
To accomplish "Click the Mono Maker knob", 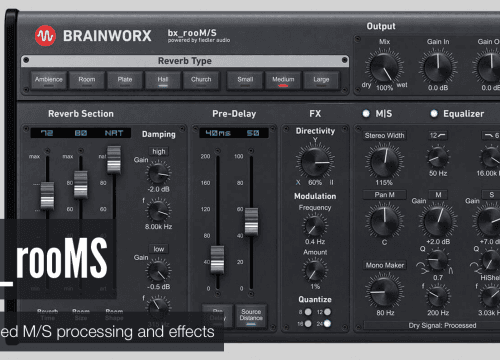I will click(x=384, y=292).
